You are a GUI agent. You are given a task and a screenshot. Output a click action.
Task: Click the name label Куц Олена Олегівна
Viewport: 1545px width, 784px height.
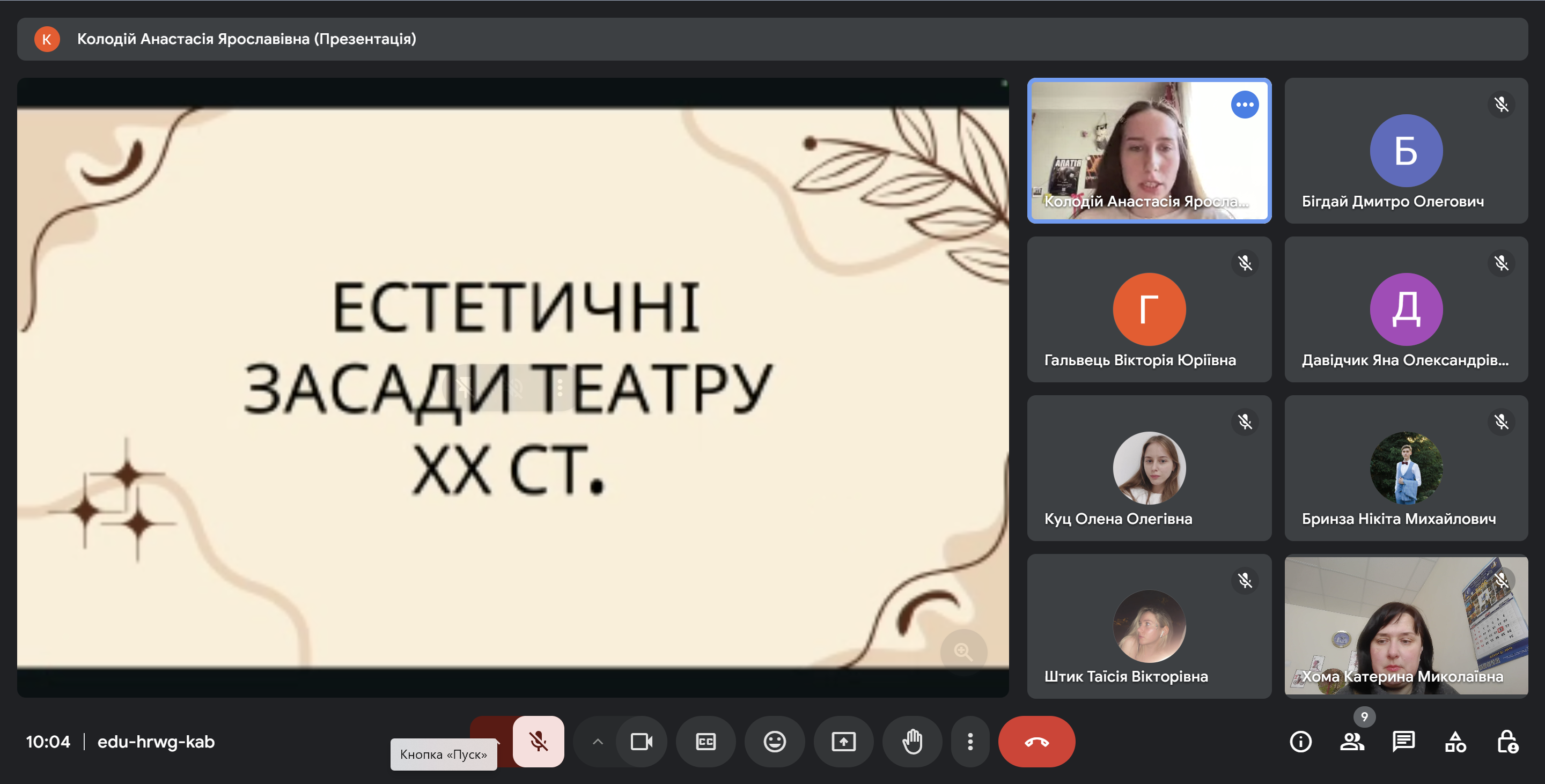coord(1118,519)
